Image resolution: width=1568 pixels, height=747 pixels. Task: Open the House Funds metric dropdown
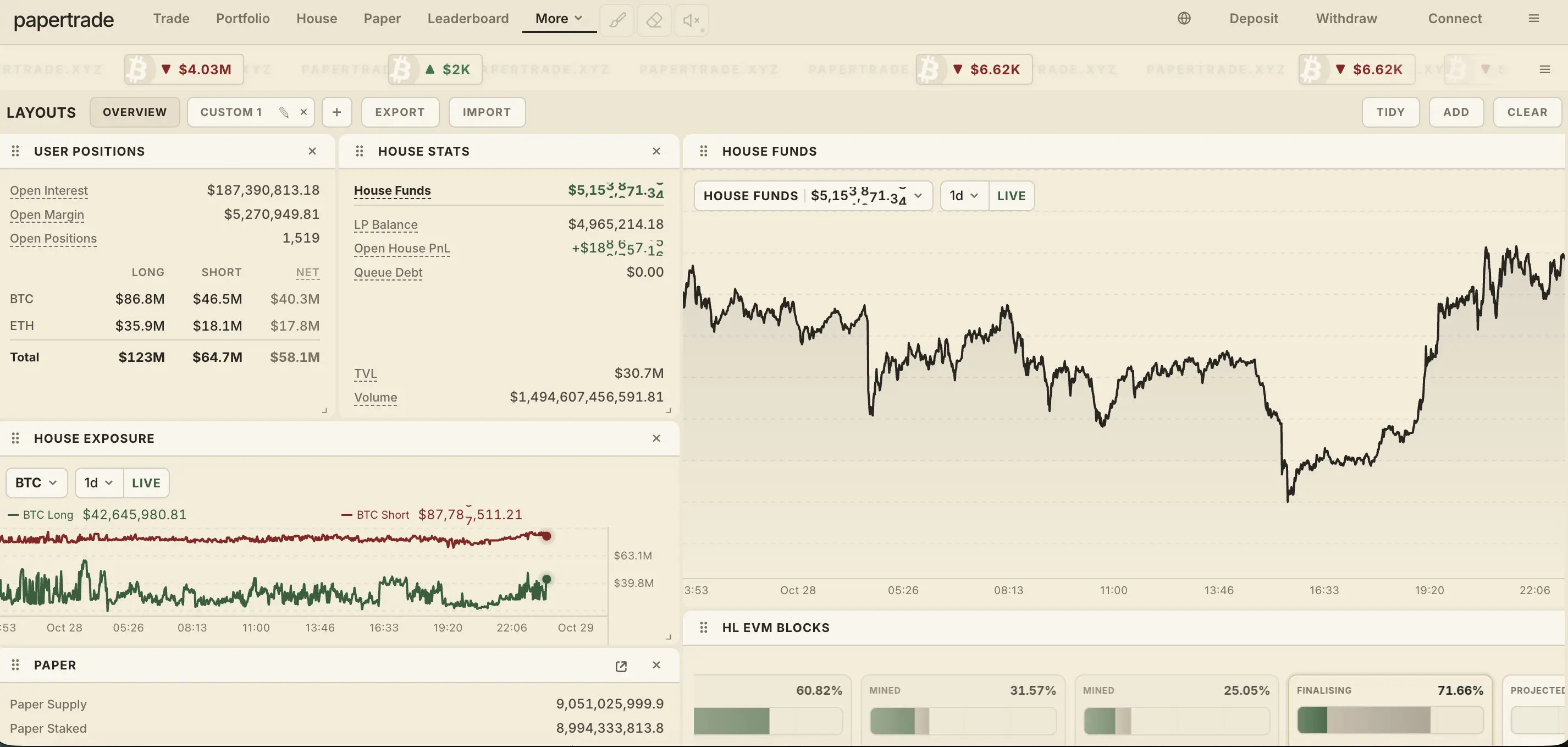pos(813,196)
